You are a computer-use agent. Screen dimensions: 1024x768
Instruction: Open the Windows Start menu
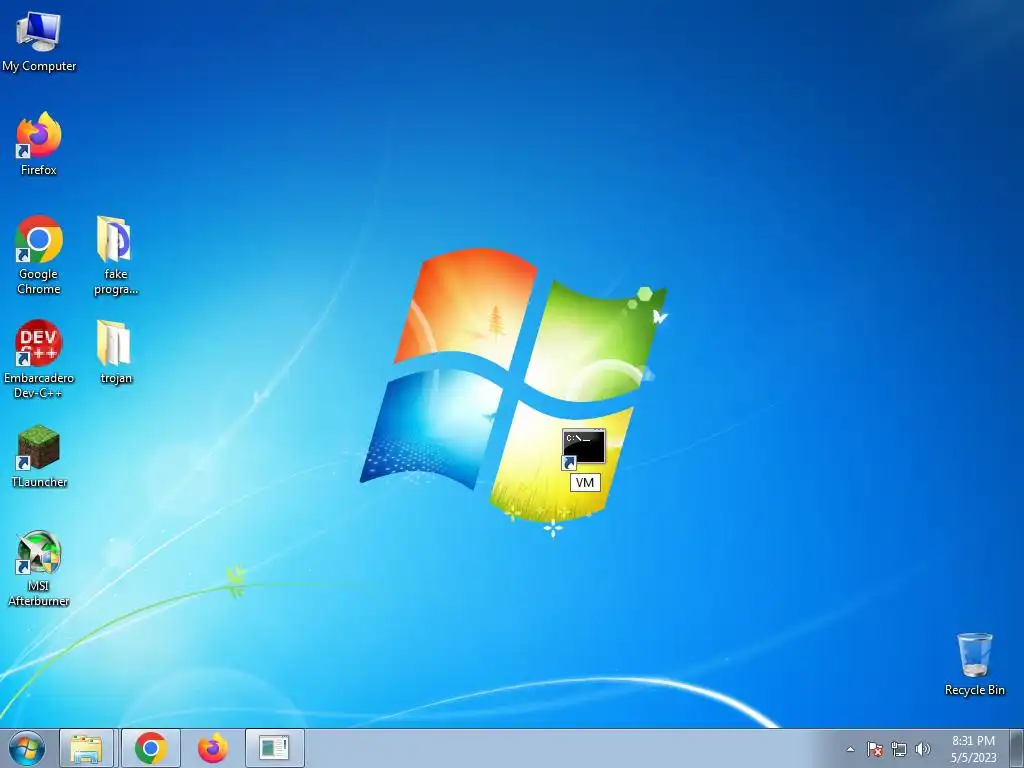coord(27,748)
